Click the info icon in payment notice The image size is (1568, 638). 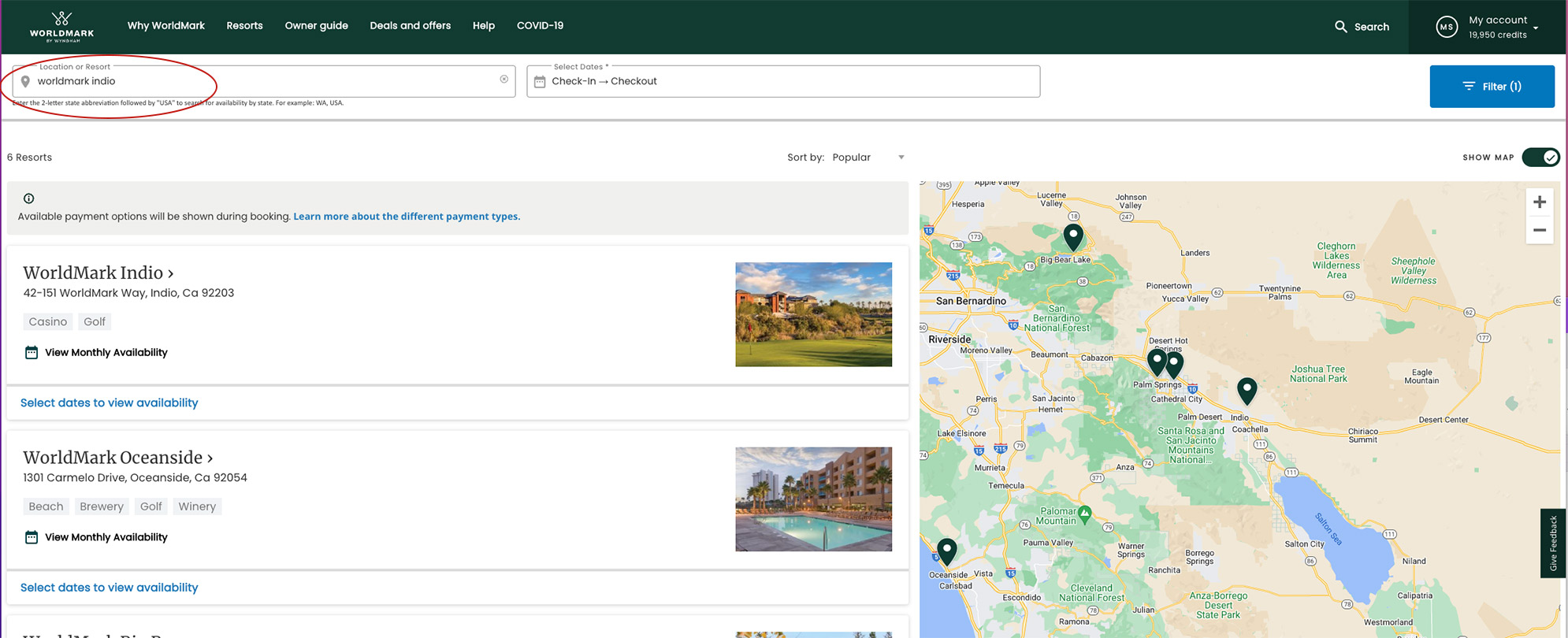28,198
